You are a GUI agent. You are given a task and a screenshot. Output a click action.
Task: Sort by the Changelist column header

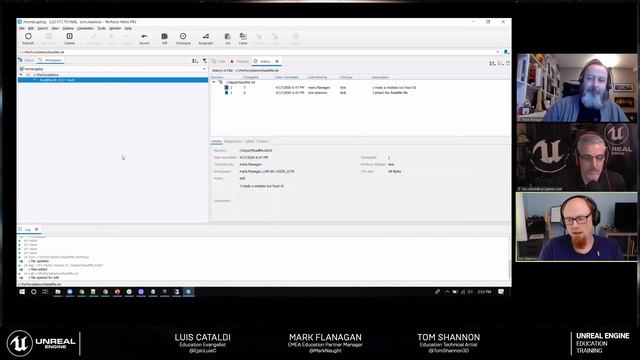pyautogui.click(x=251, y=77)
